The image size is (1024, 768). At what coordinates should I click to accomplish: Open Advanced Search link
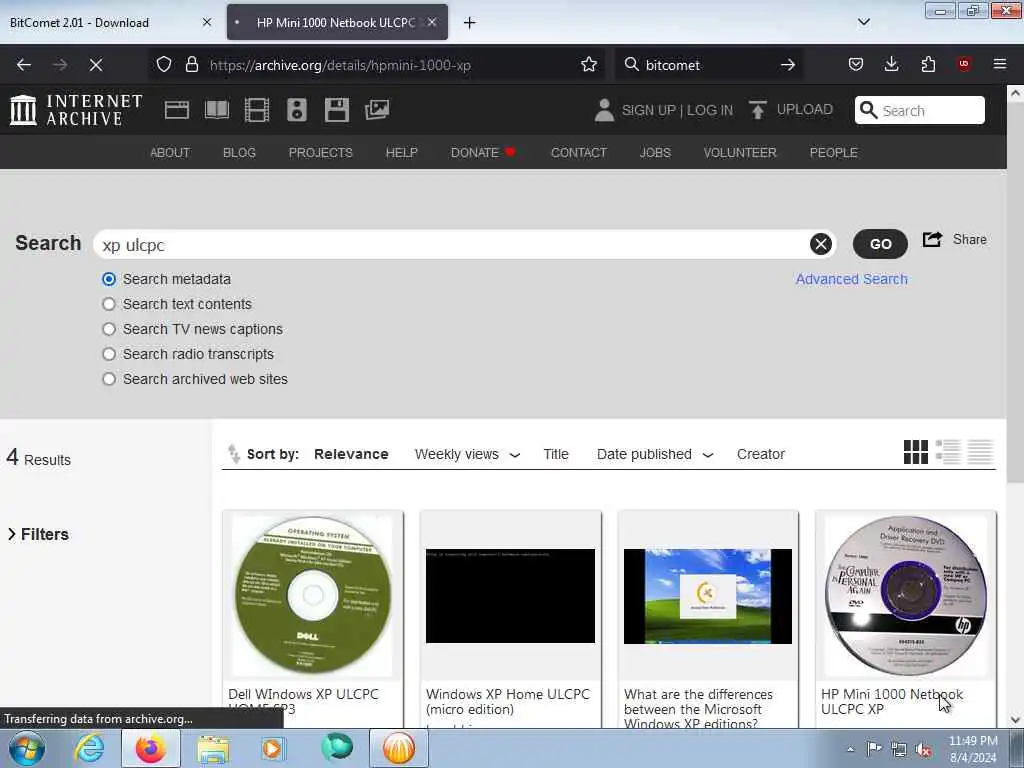[x=852, y=279]
